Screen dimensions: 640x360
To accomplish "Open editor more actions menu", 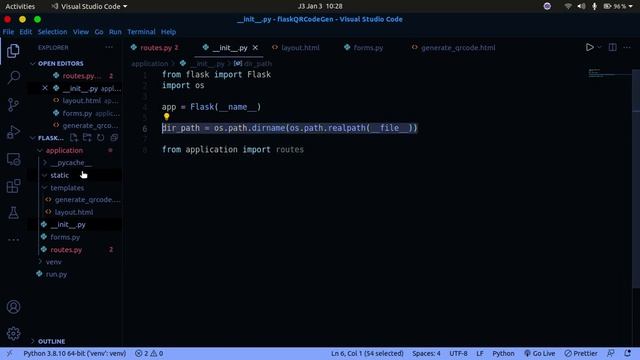I will (x=627, y=47).
